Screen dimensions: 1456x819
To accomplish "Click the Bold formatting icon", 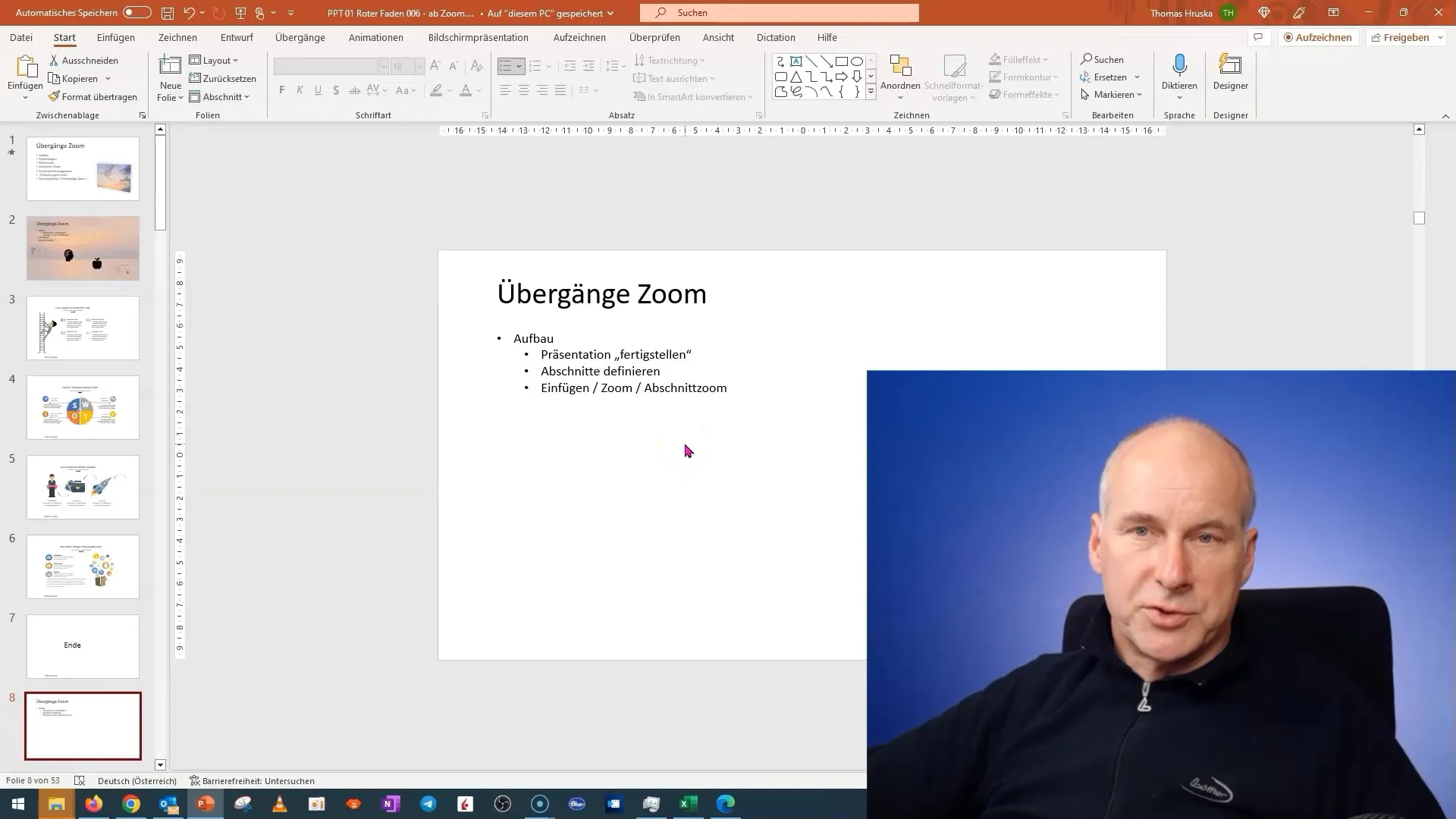I will tap(281, 91).
